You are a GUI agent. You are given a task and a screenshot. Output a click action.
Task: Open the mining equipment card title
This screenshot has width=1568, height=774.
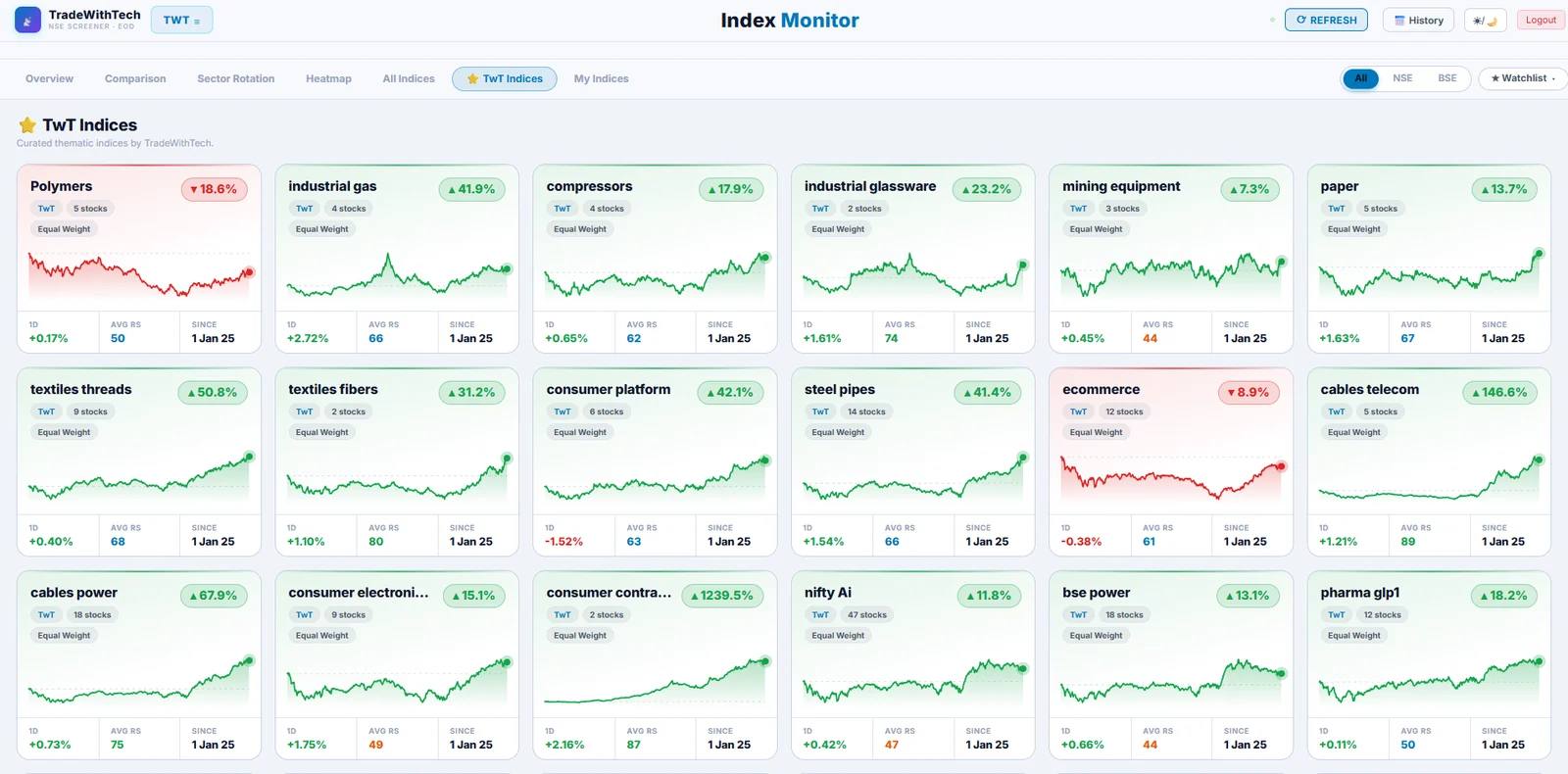pos(1121,186)
